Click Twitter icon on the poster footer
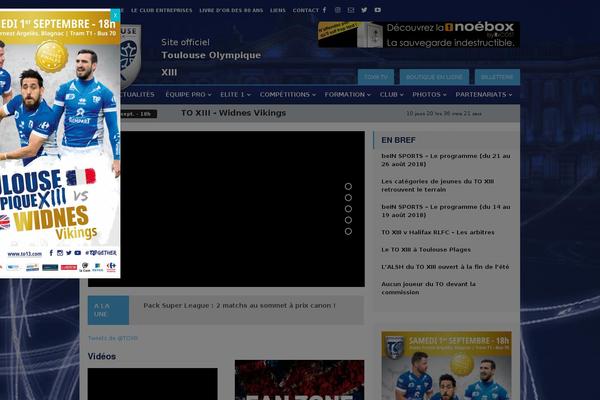This screenshot has width=600, height=400. tap(68, 253)
